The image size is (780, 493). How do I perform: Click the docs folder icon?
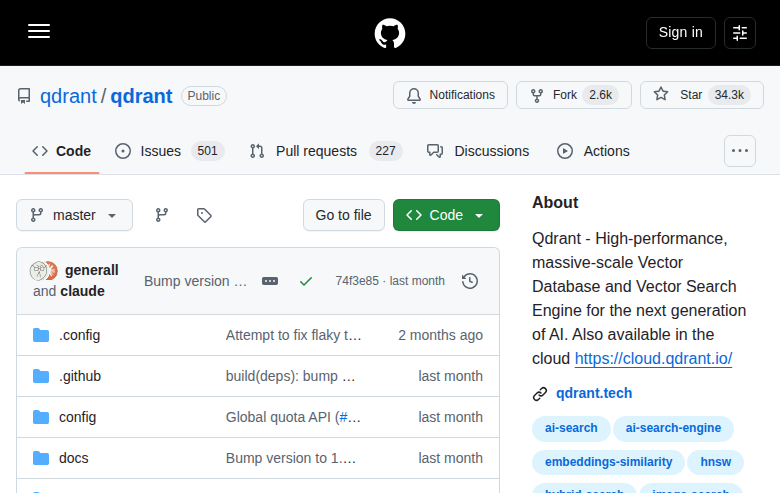(x=41, y=458)
